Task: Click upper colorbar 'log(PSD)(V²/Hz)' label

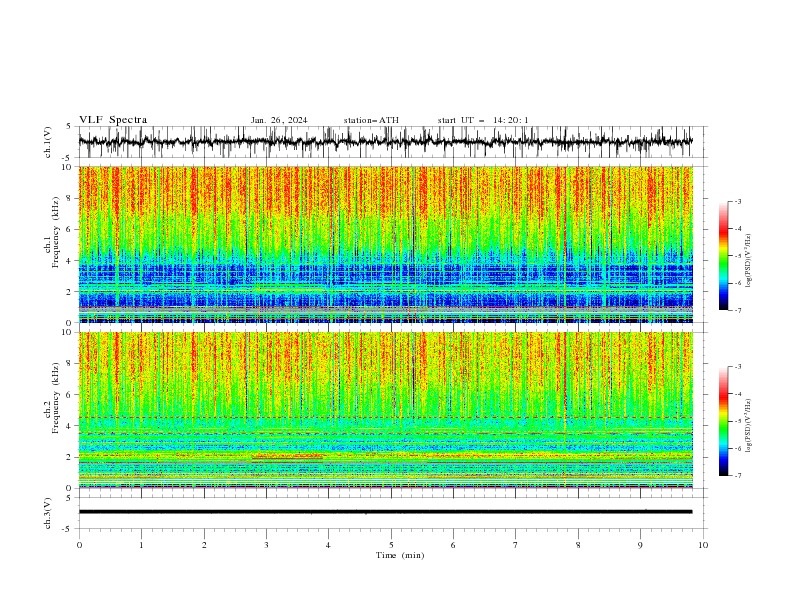Action: pos(748,261)
